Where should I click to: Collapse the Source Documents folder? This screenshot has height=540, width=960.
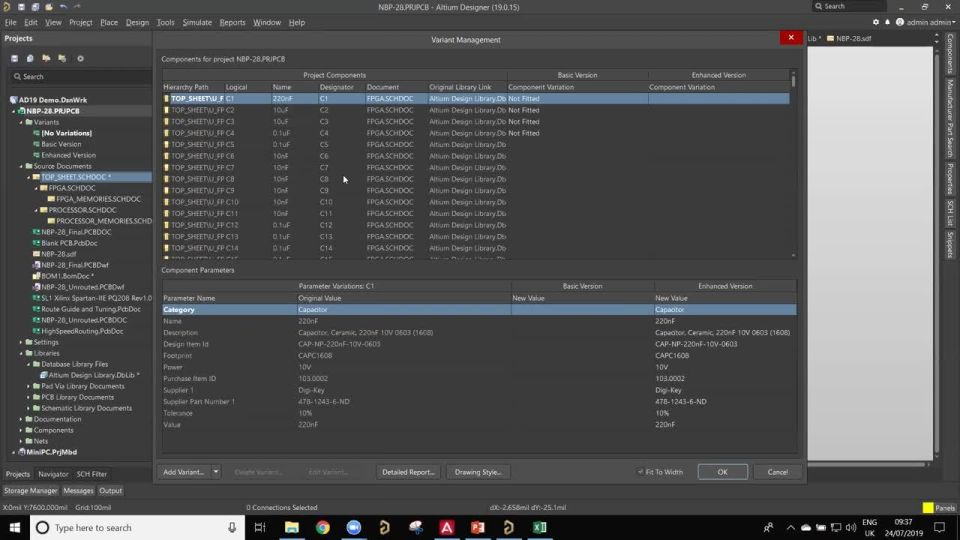click(x=21, y=166)
